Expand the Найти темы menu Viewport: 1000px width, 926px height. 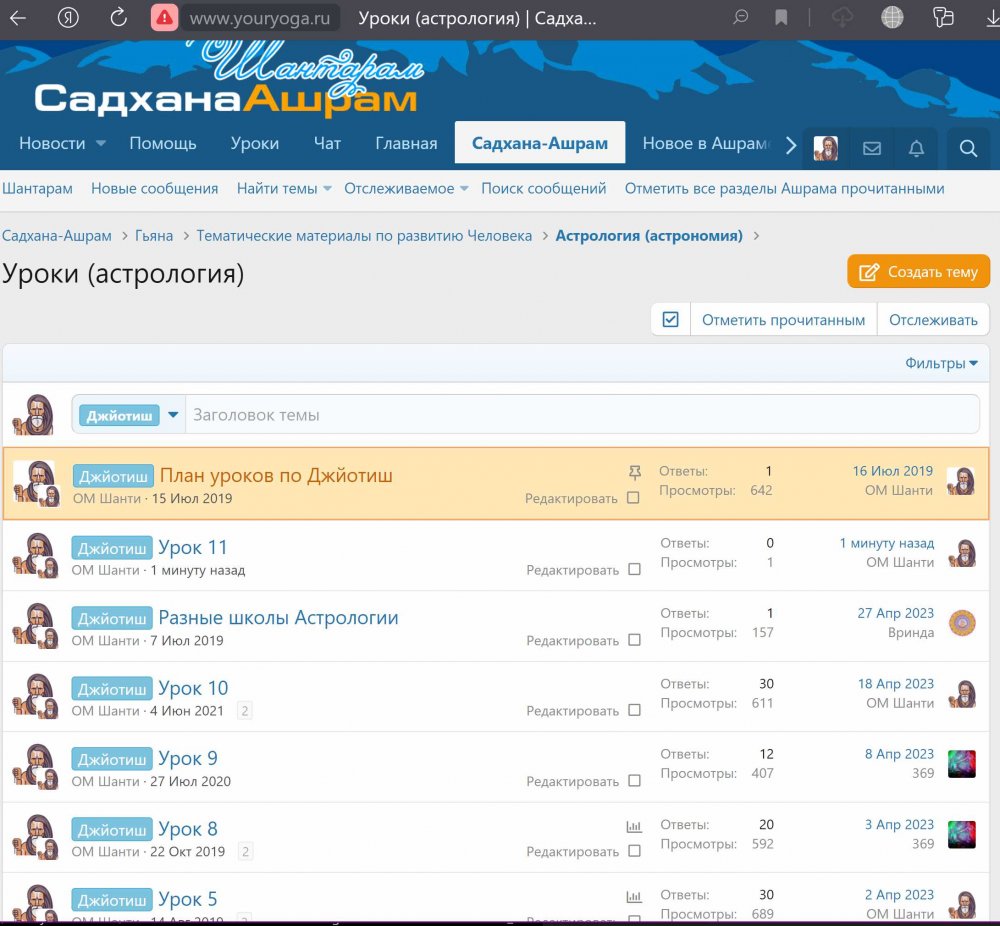284,188
